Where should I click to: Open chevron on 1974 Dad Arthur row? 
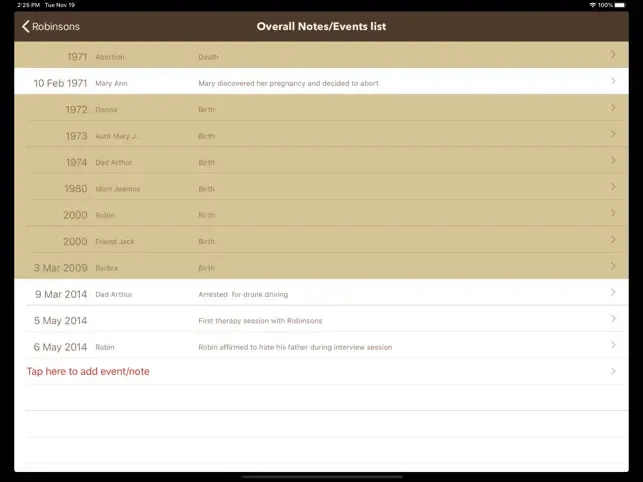tap(613, 160)
